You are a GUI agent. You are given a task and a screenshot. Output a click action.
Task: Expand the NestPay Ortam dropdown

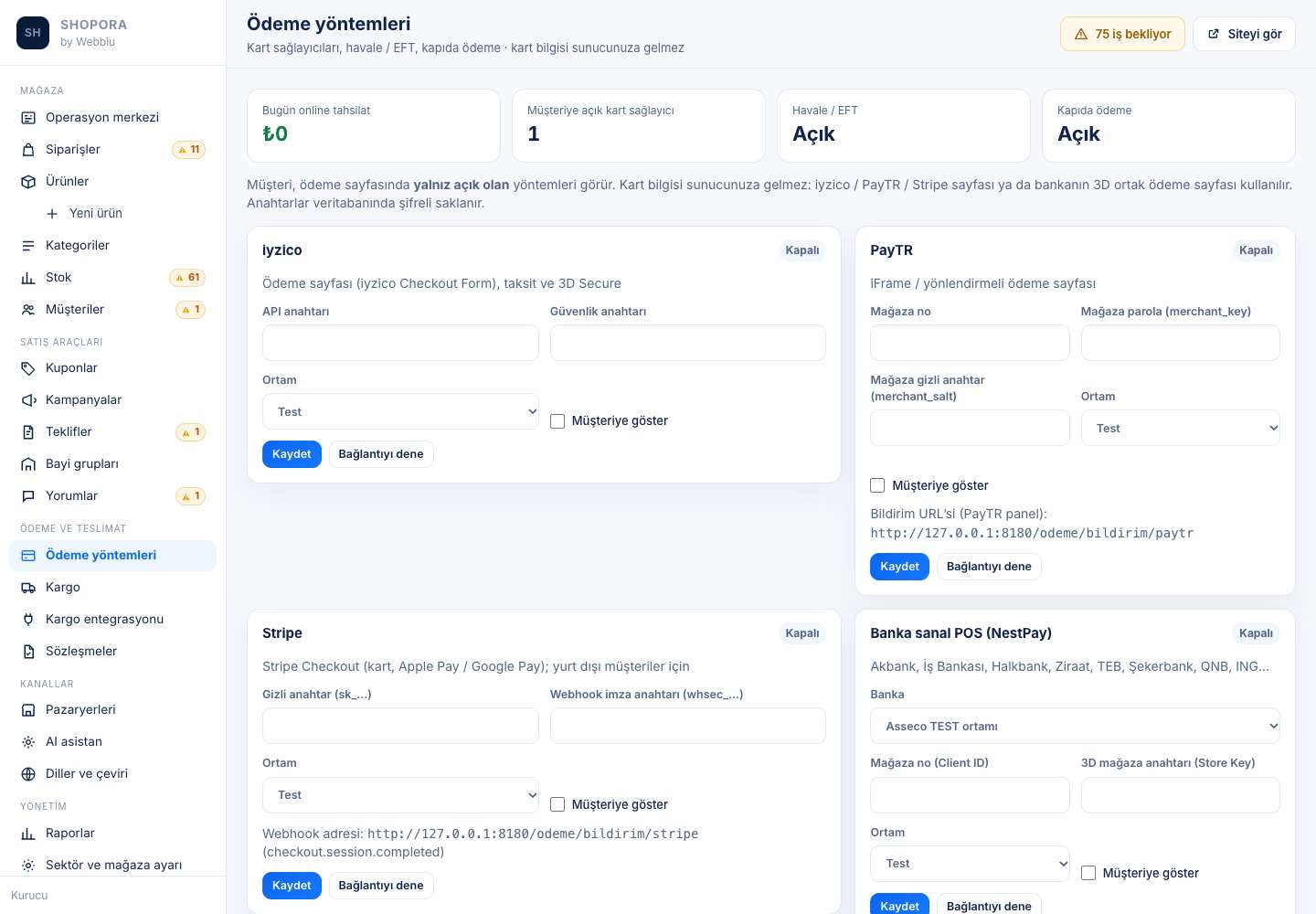coord(970,864)
